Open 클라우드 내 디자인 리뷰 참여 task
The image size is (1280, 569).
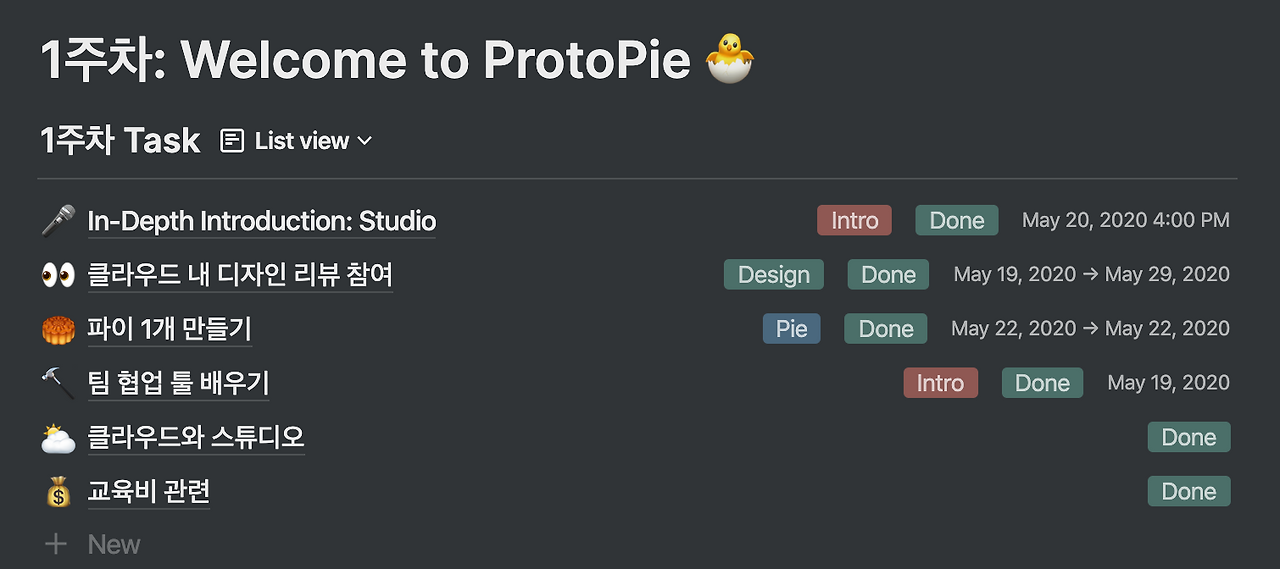(240, 275)
